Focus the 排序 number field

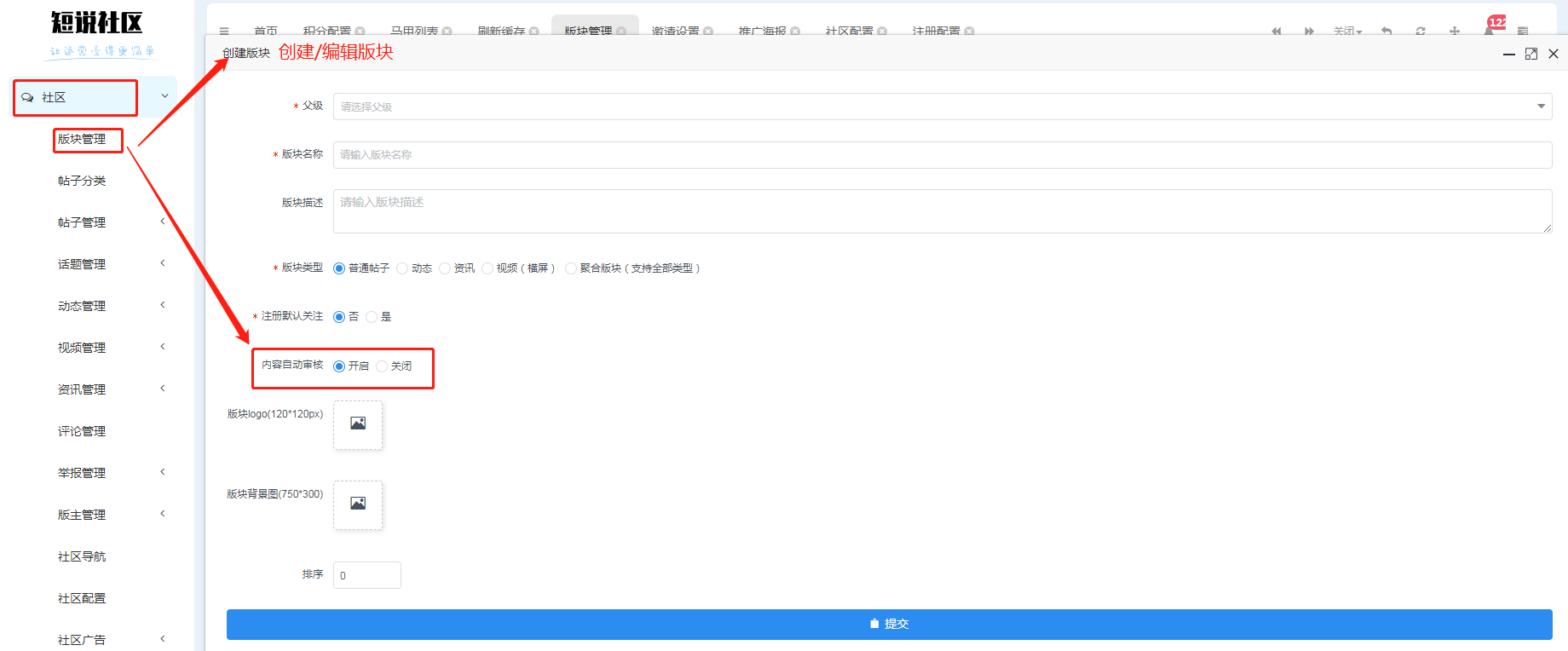(x=367, y=575)
